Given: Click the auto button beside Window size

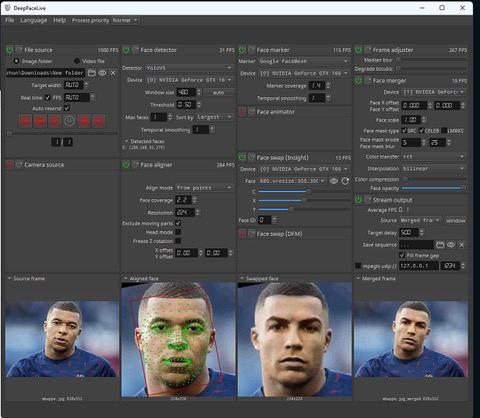Looking at the screenshot, I should [x=219, y=92].
